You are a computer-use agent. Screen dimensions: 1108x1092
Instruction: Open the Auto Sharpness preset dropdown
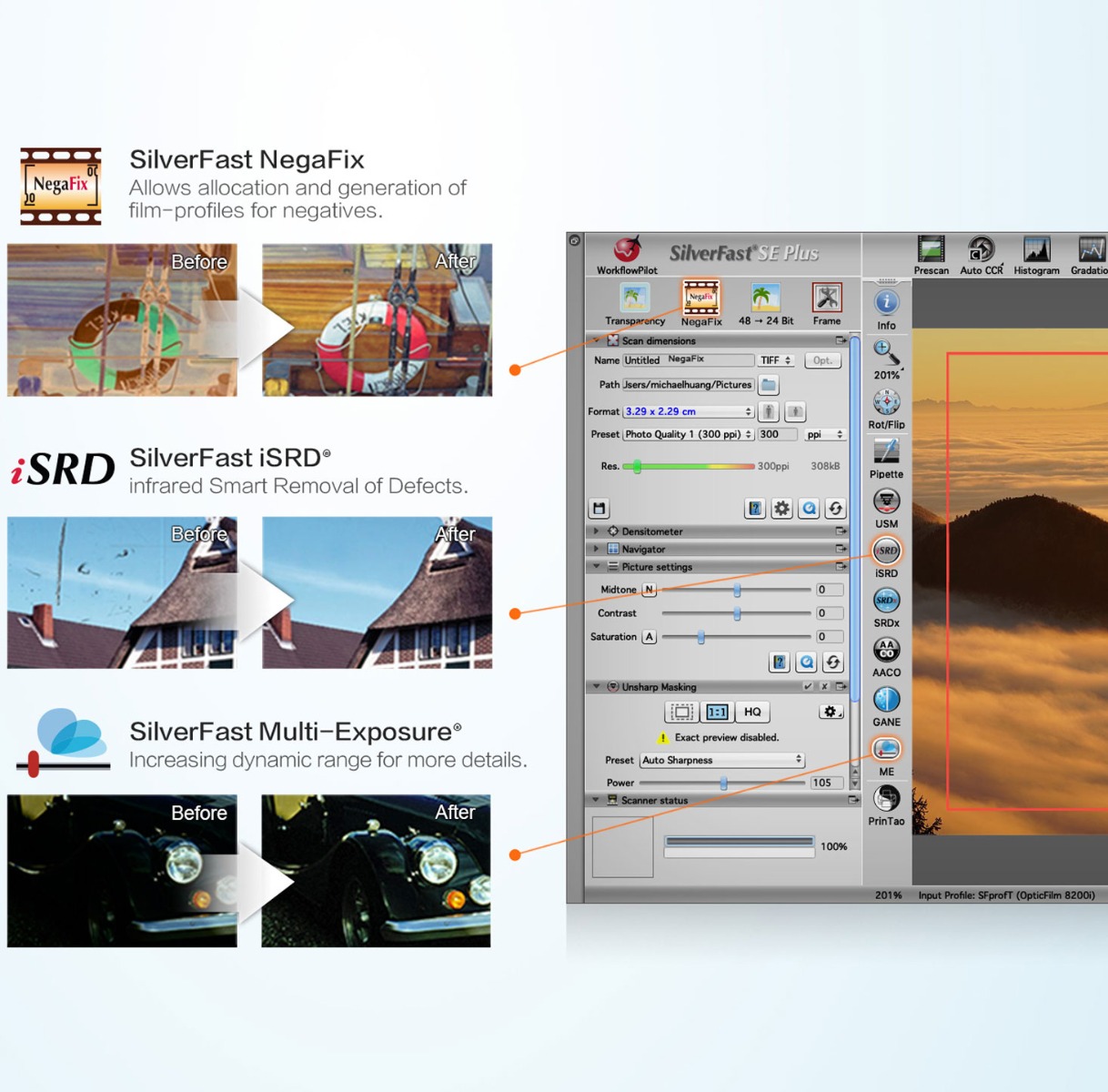tap(722, 760)
